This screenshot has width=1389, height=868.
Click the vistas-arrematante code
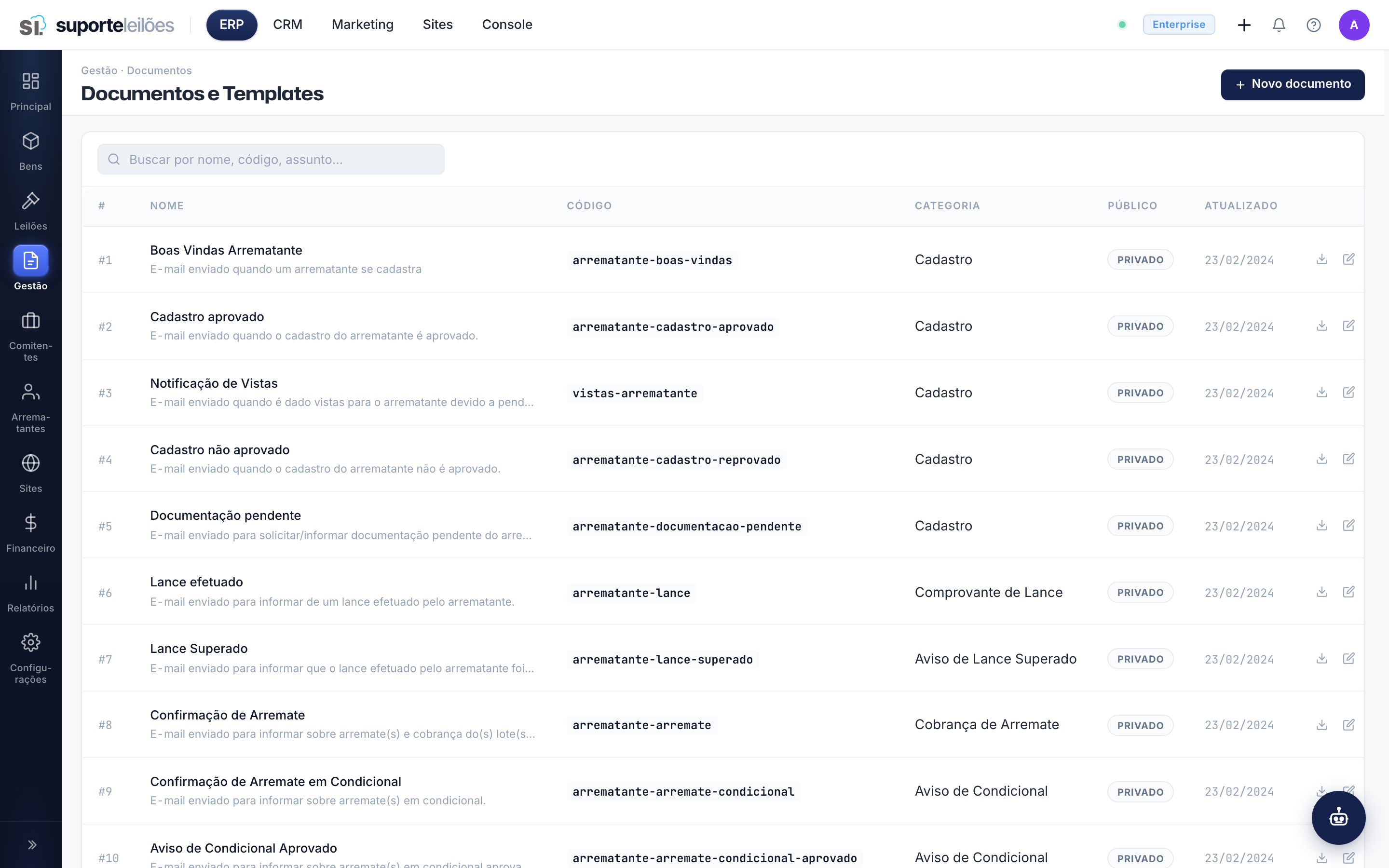coord(635,393)
